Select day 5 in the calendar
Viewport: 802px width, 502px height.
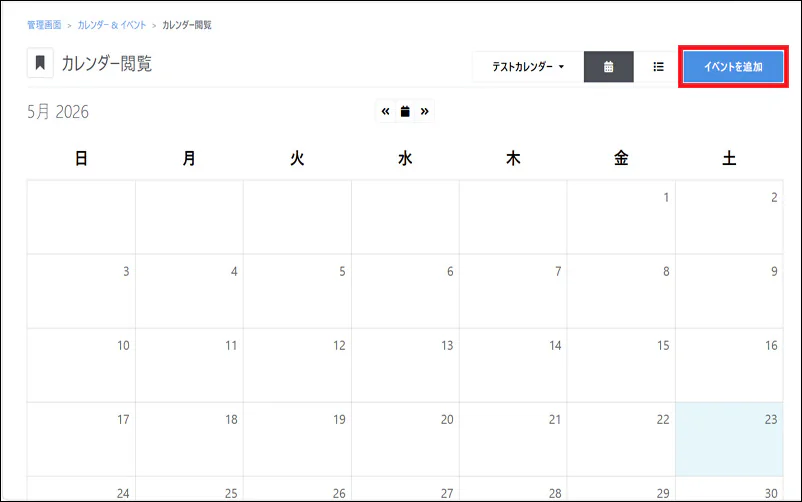coord(297,291)
